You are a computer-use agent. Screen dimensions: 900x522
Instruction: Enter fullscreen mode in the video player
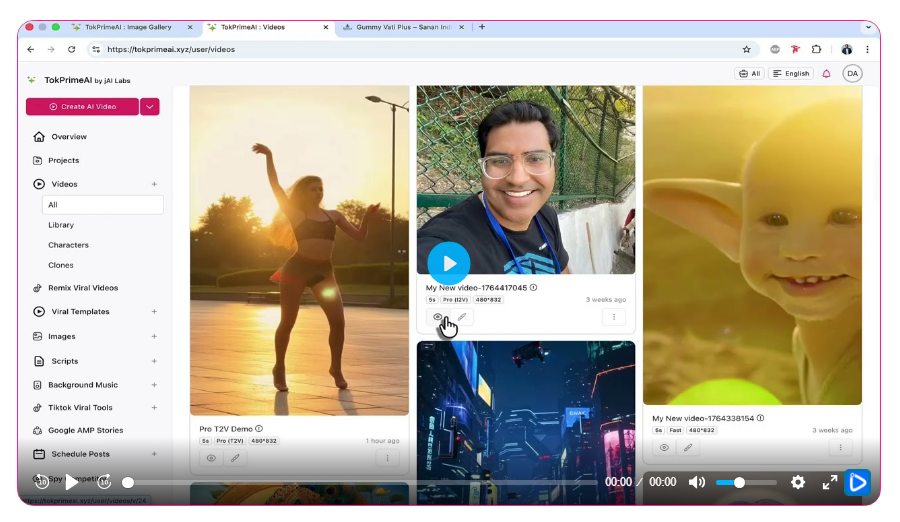coord(829,482)
